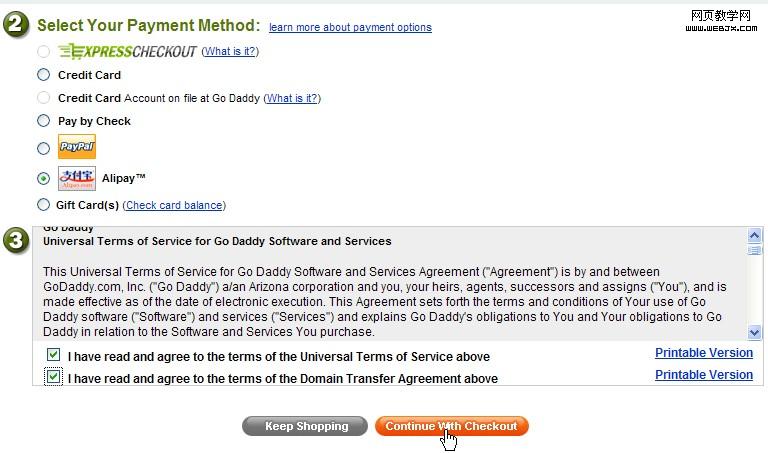Image resolution: width=768 pixels, height=453 pixels.
Task: Open learn more about payment options link
Action: 350,27
